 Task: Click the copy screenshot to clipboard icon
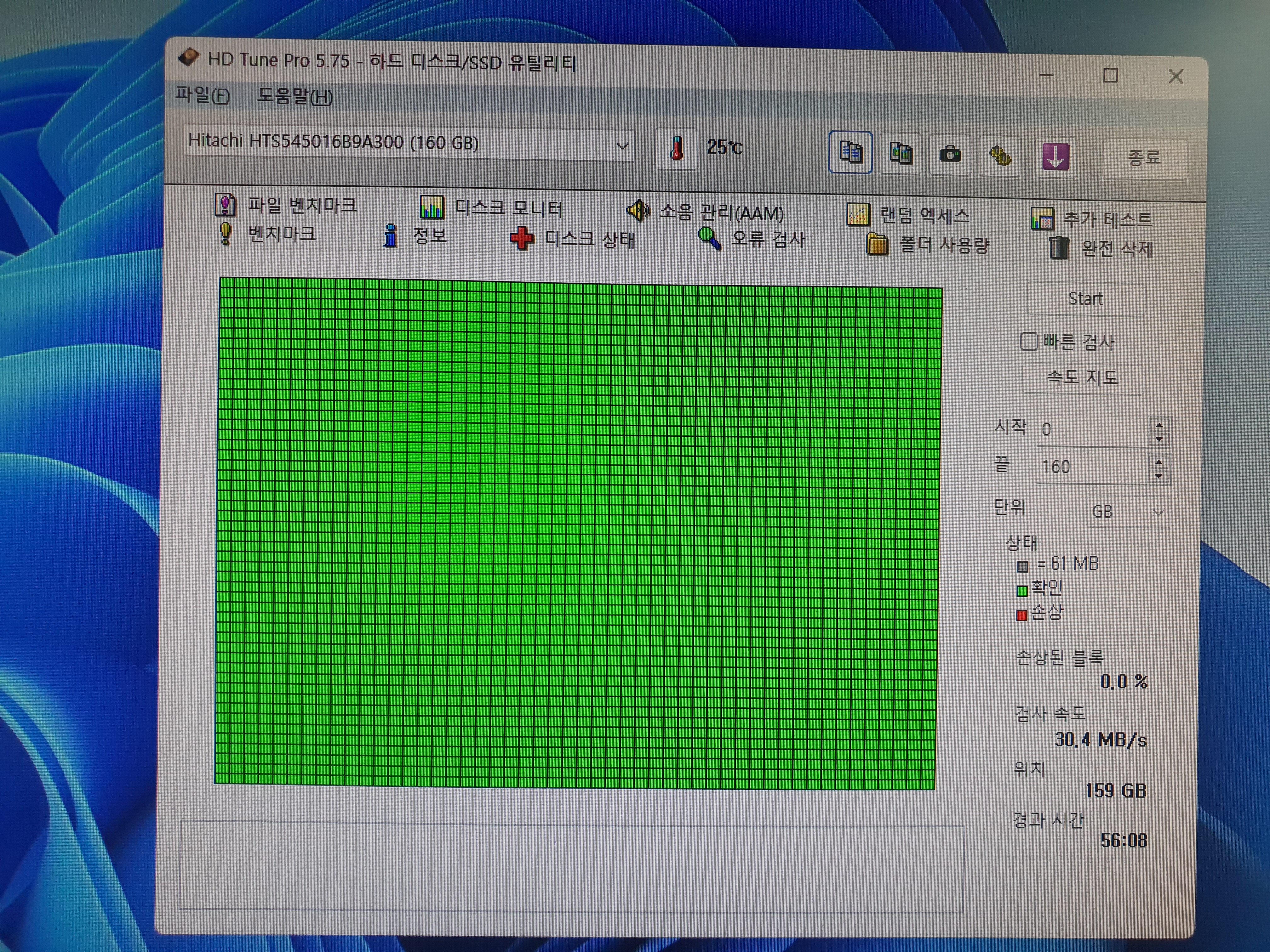coord(900,154)
